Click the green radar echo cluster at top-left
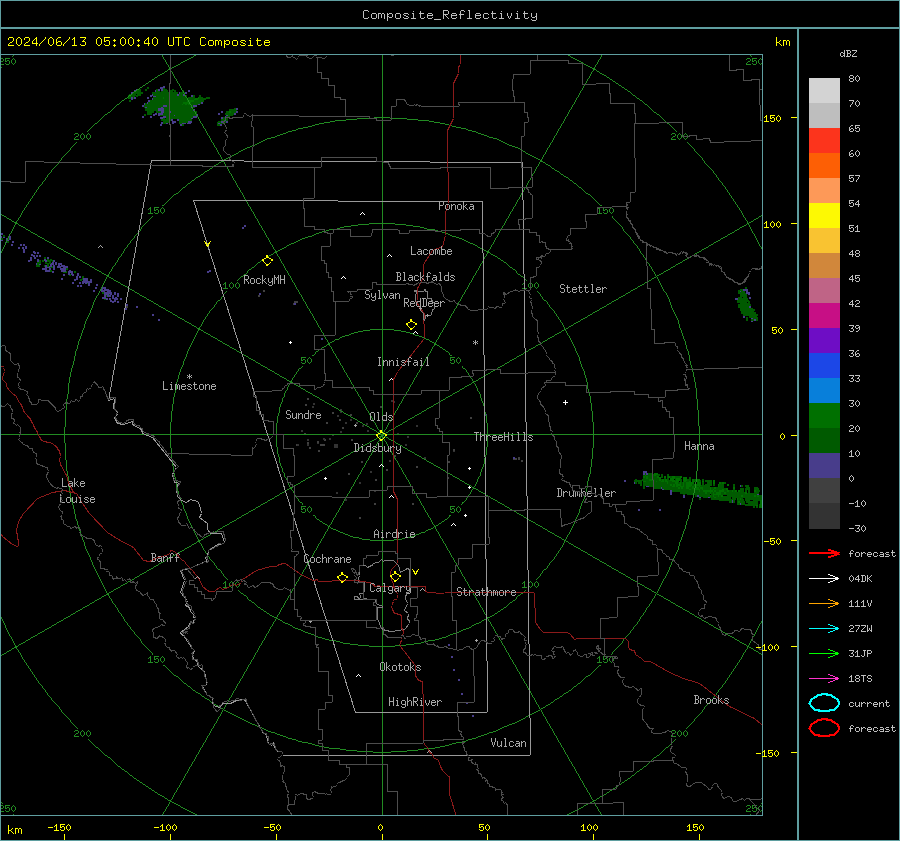This screenshot has height=841, width=900. pyautogui.click(x=173, y=106)
